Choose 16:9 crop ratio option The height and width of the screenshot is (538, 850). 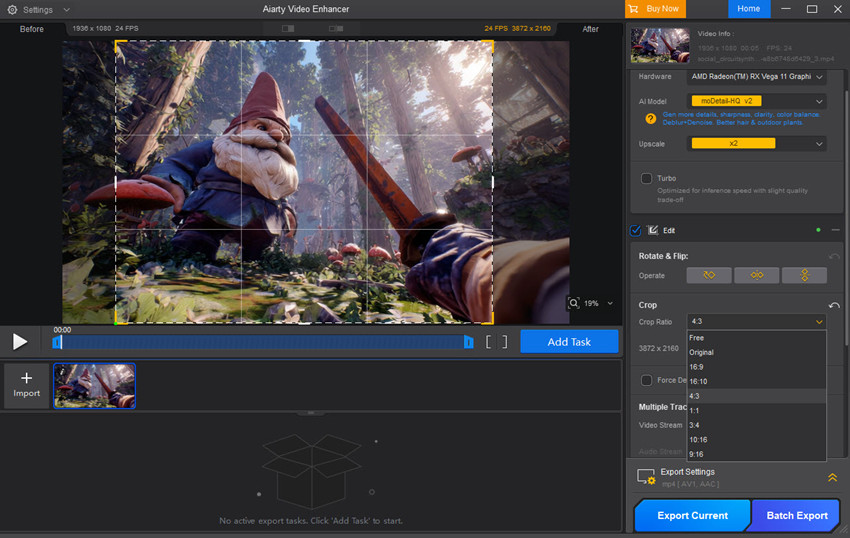[x=757, y=367]
